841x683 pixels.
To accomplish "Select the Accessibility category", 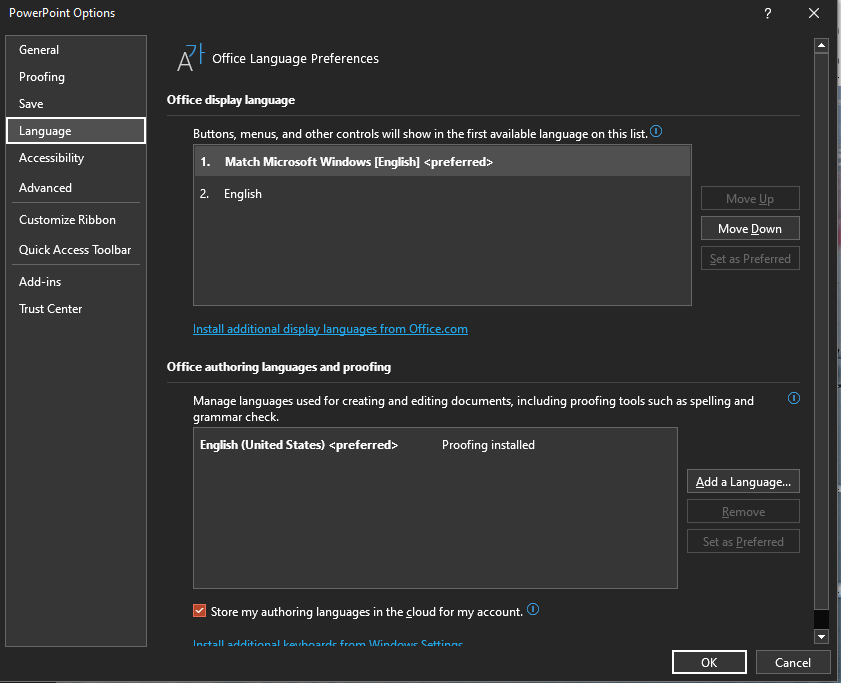I will (53, 157).
